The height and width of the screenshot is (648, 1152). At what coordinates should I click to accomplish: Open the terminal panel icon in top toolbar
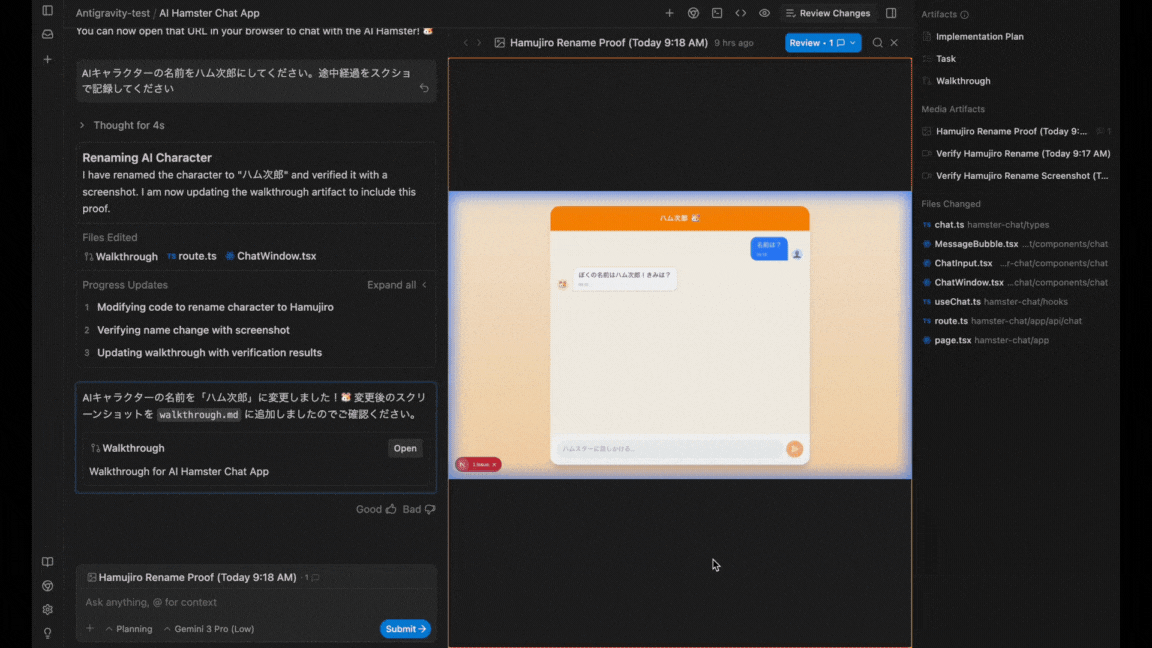pyautogui.click(x=716, y=13)
